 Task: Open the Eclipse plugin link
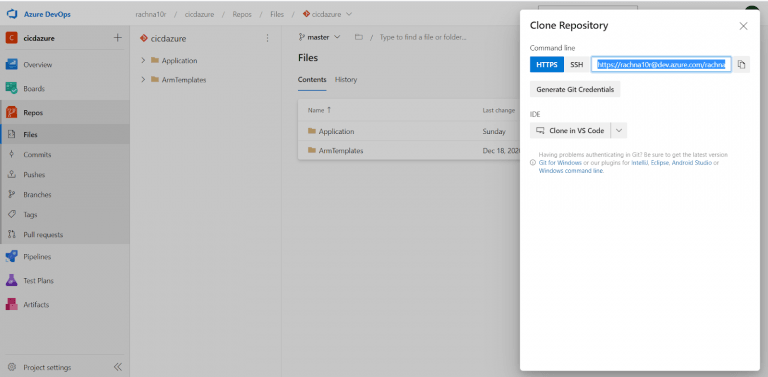[x=660, y=163]
